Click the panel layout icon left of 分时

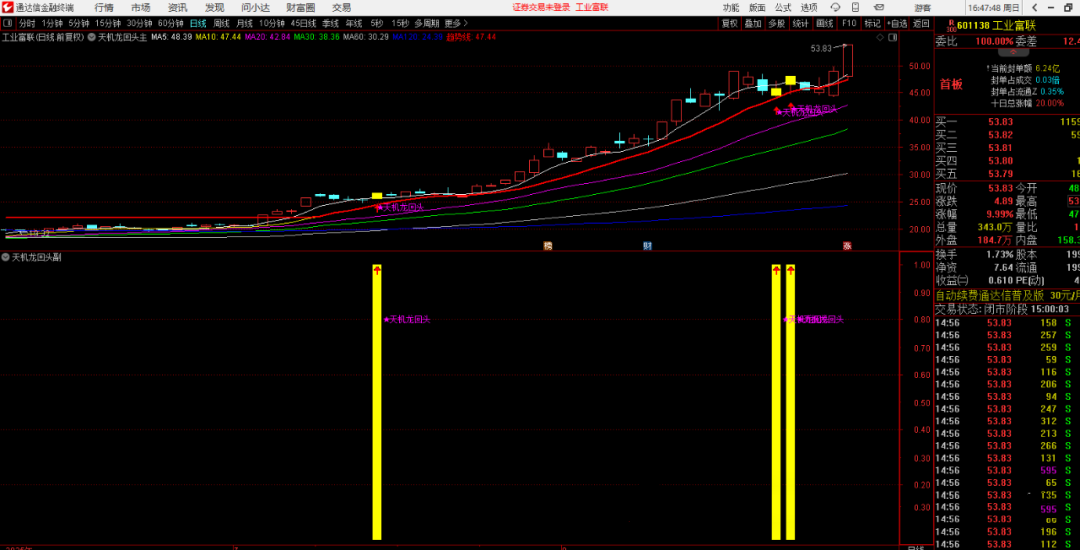pyautogui.click(x=8, y=23)
